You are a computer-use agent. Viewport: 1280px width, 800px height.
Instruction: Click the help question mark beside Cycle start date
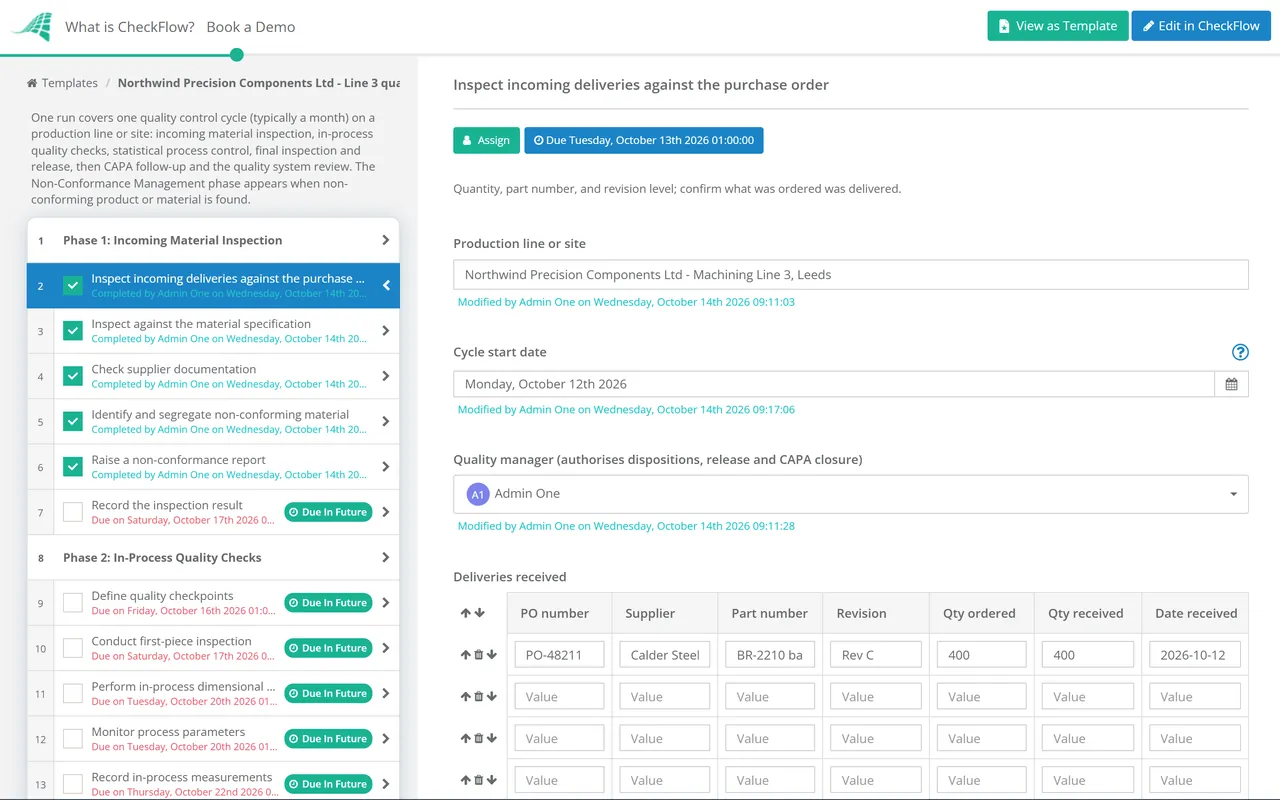(x=1240, y=352)
